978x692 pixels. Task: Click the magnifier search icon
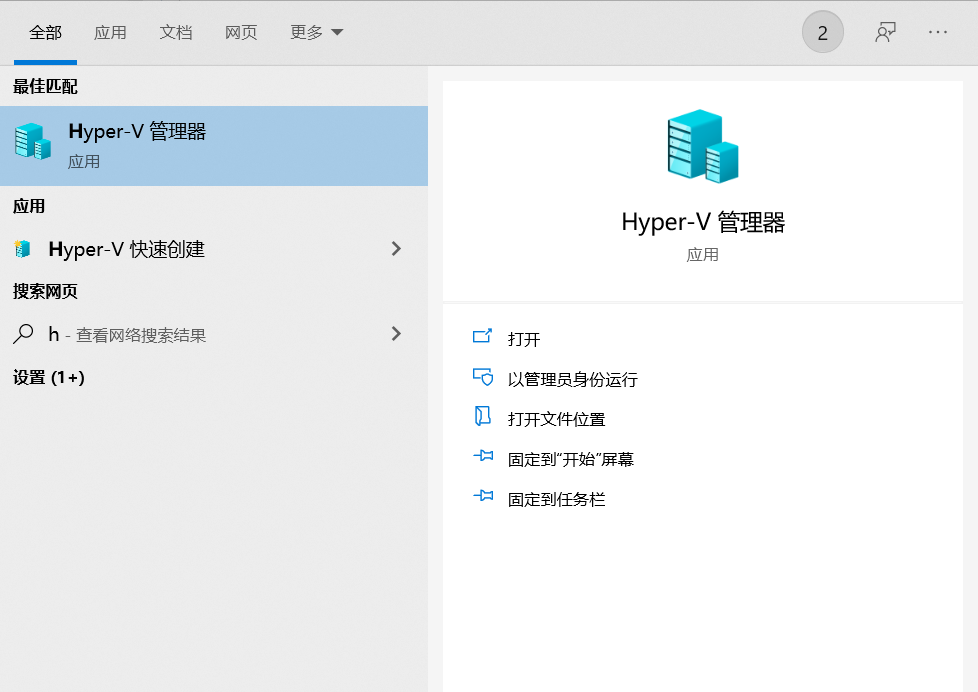(23, 334)
